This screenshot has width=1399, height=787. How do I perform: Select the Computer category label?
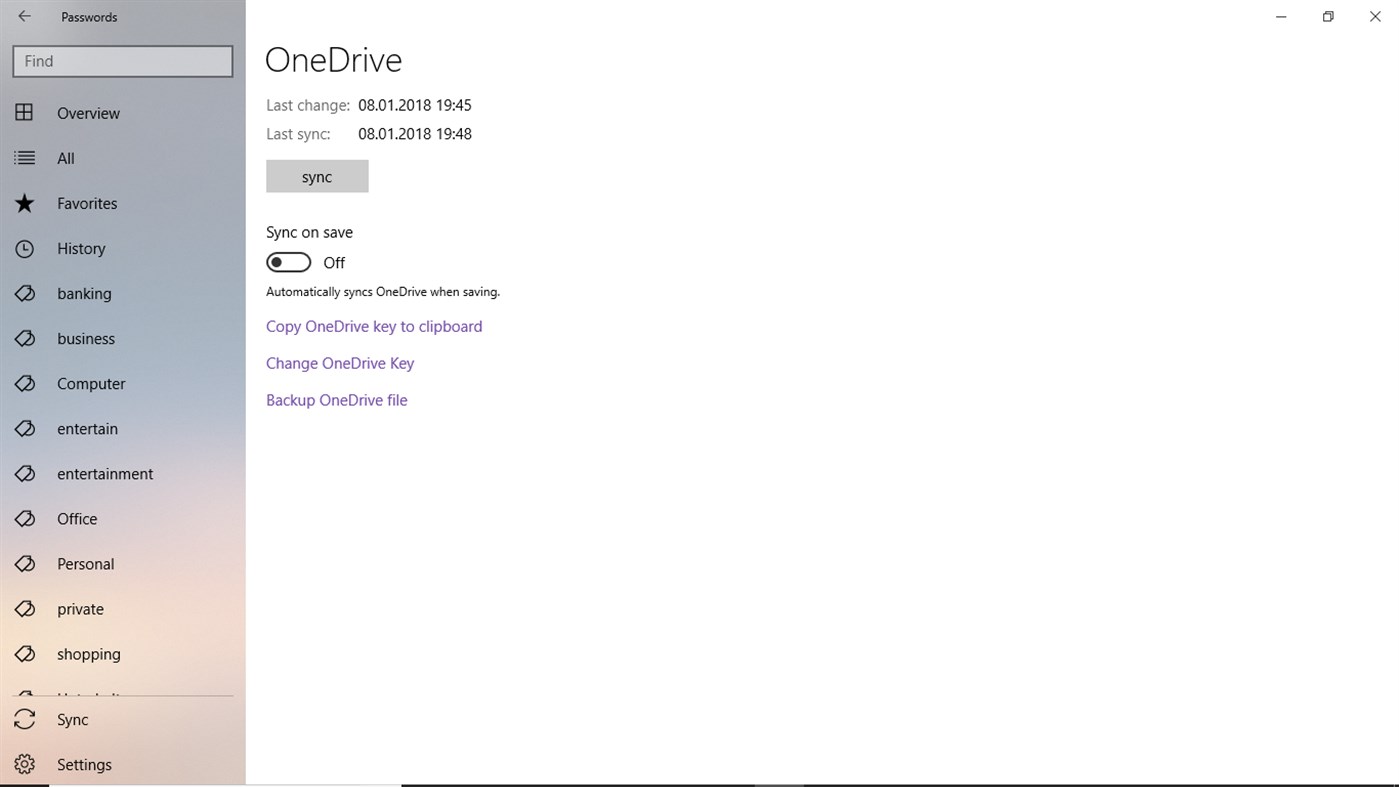click(x=91, y=383)
